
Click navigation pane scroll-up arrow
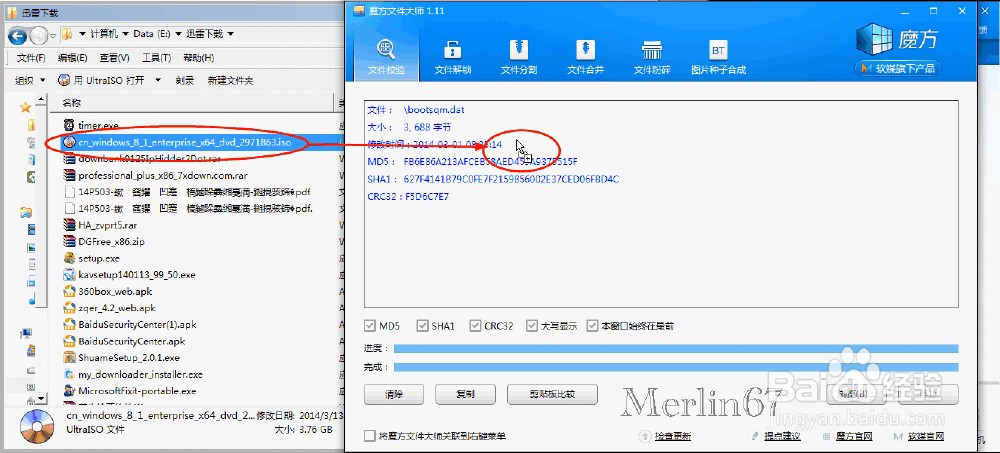click(x=42, y=100)
